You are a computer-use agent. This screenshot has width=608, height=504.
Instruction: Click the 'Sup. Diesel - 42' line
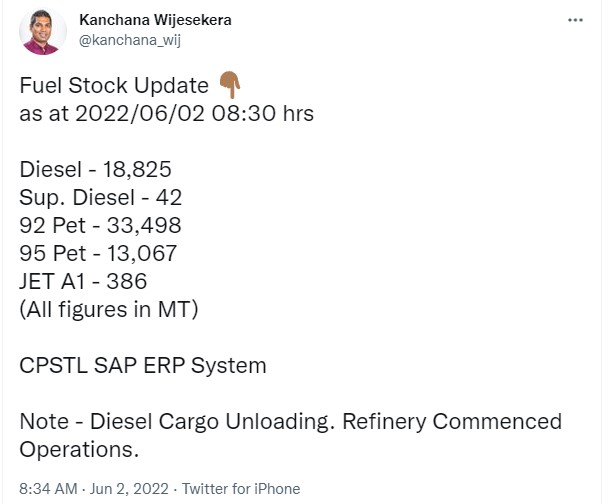[x=100, y=197]
